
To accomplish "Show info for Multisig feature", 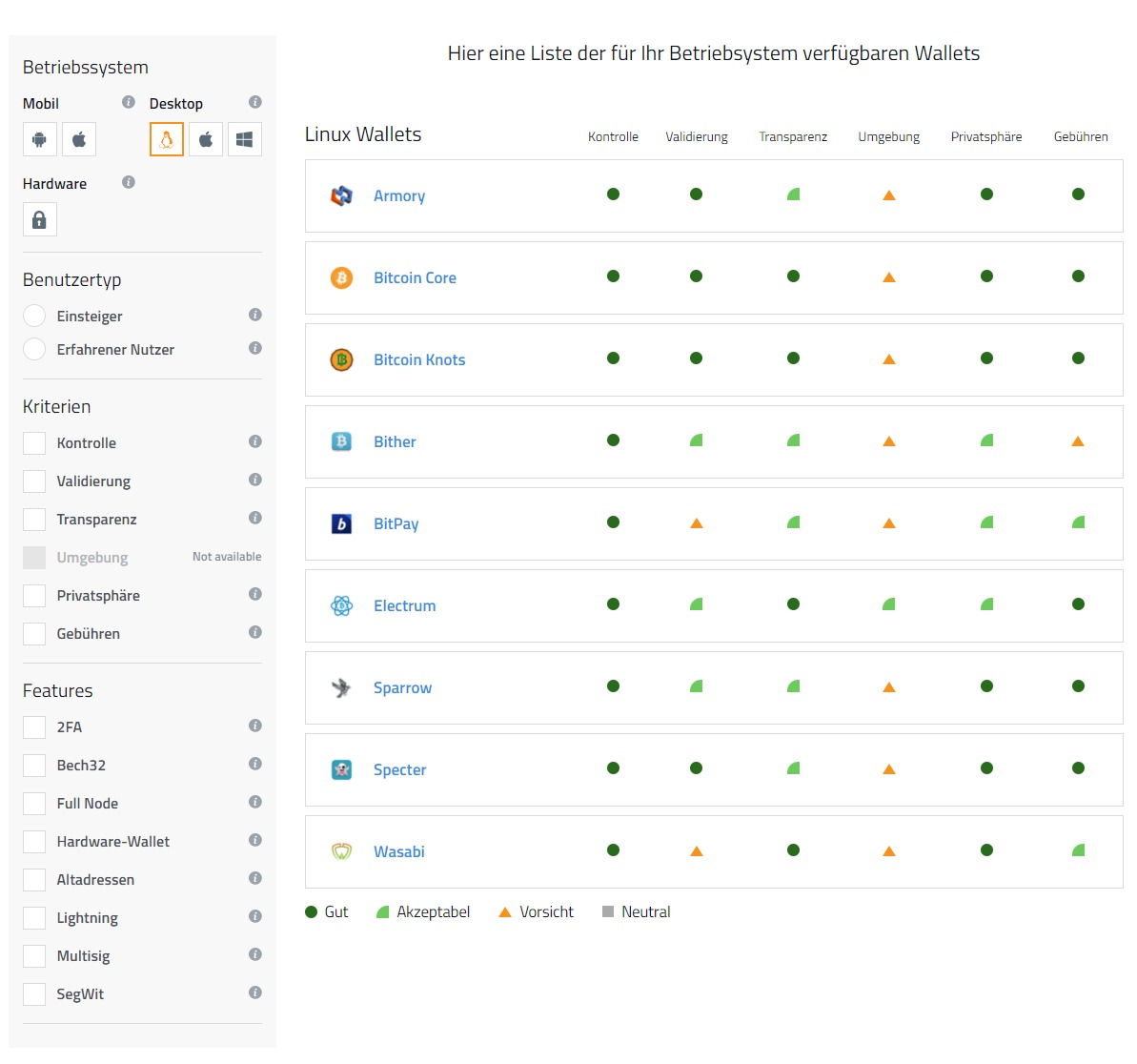I will pyautogui.click(x=255, y=954).
